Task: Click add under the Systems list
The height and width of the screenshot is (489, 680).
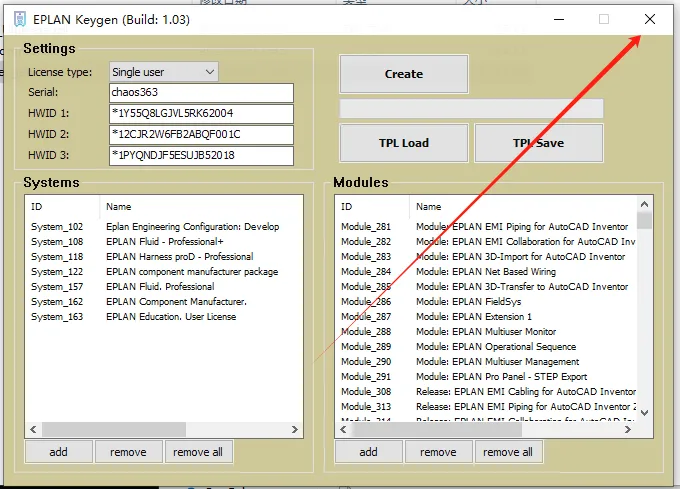Action: coord(59,452)
